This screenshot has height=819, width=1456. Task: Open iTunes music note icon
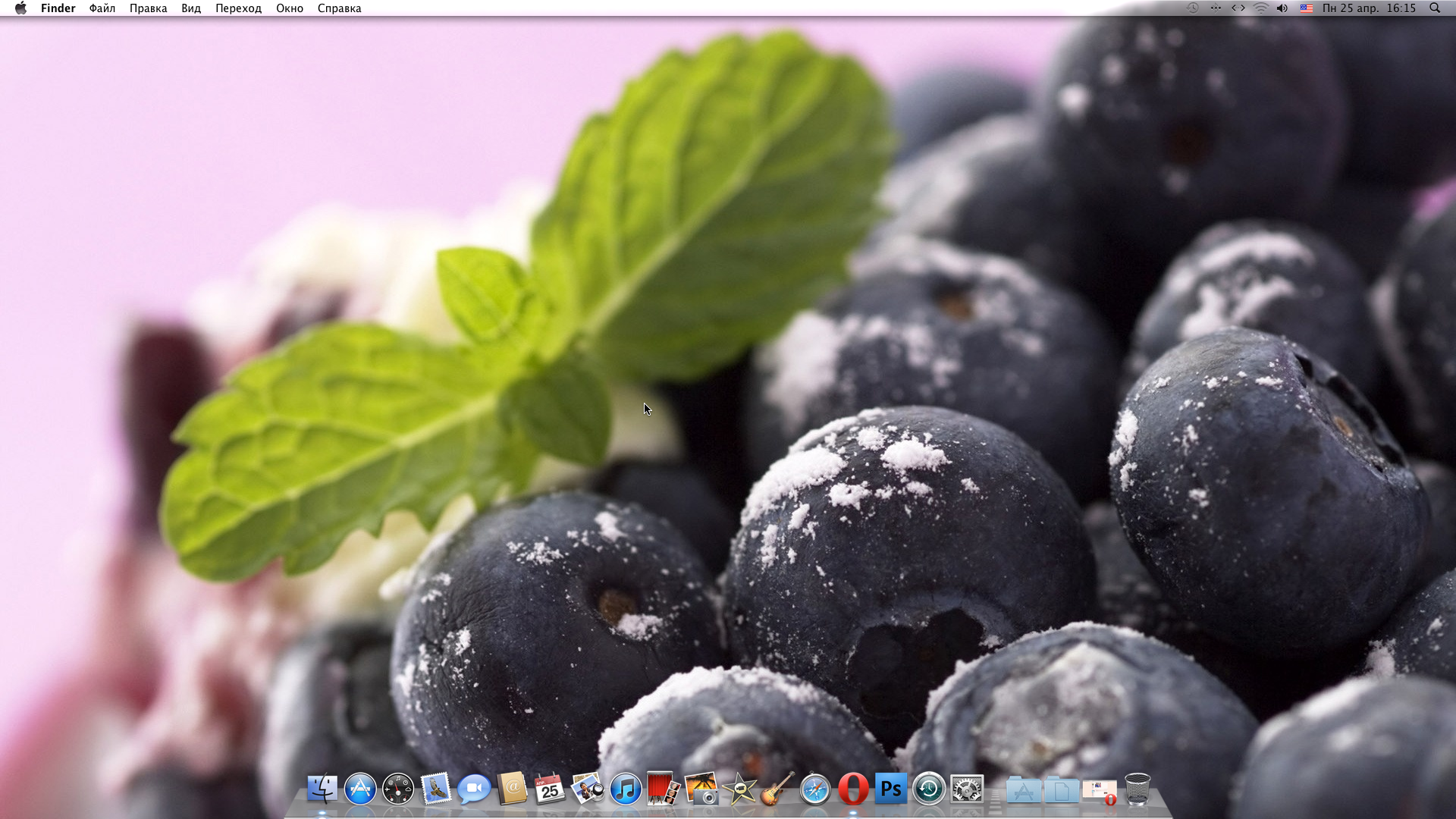point(626,789)
